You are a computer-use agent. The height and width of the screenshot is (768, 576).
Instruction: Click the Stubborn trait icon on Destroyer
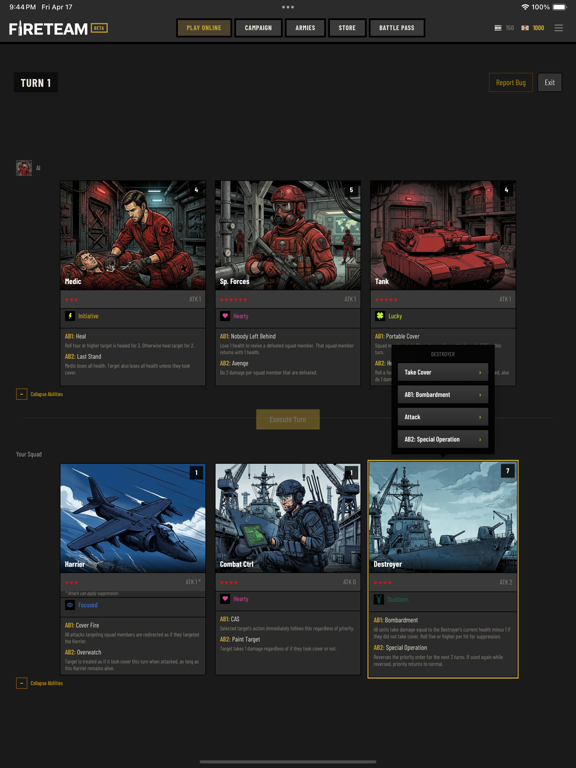[x=379, y=599]
